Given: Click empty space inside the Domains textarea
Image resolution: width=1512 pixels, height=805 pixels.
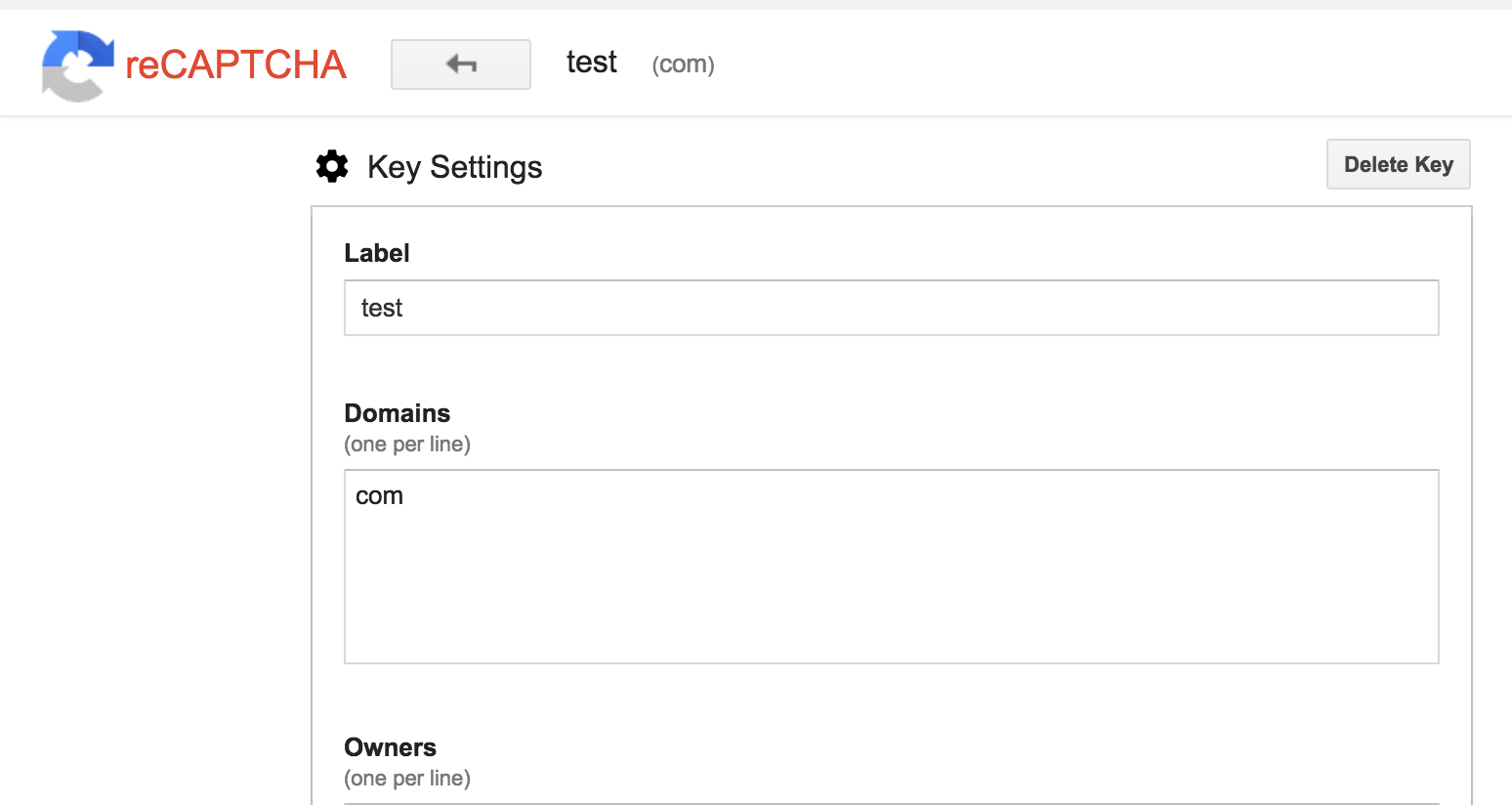Looking at the screenshot, I should coord(879,586).
